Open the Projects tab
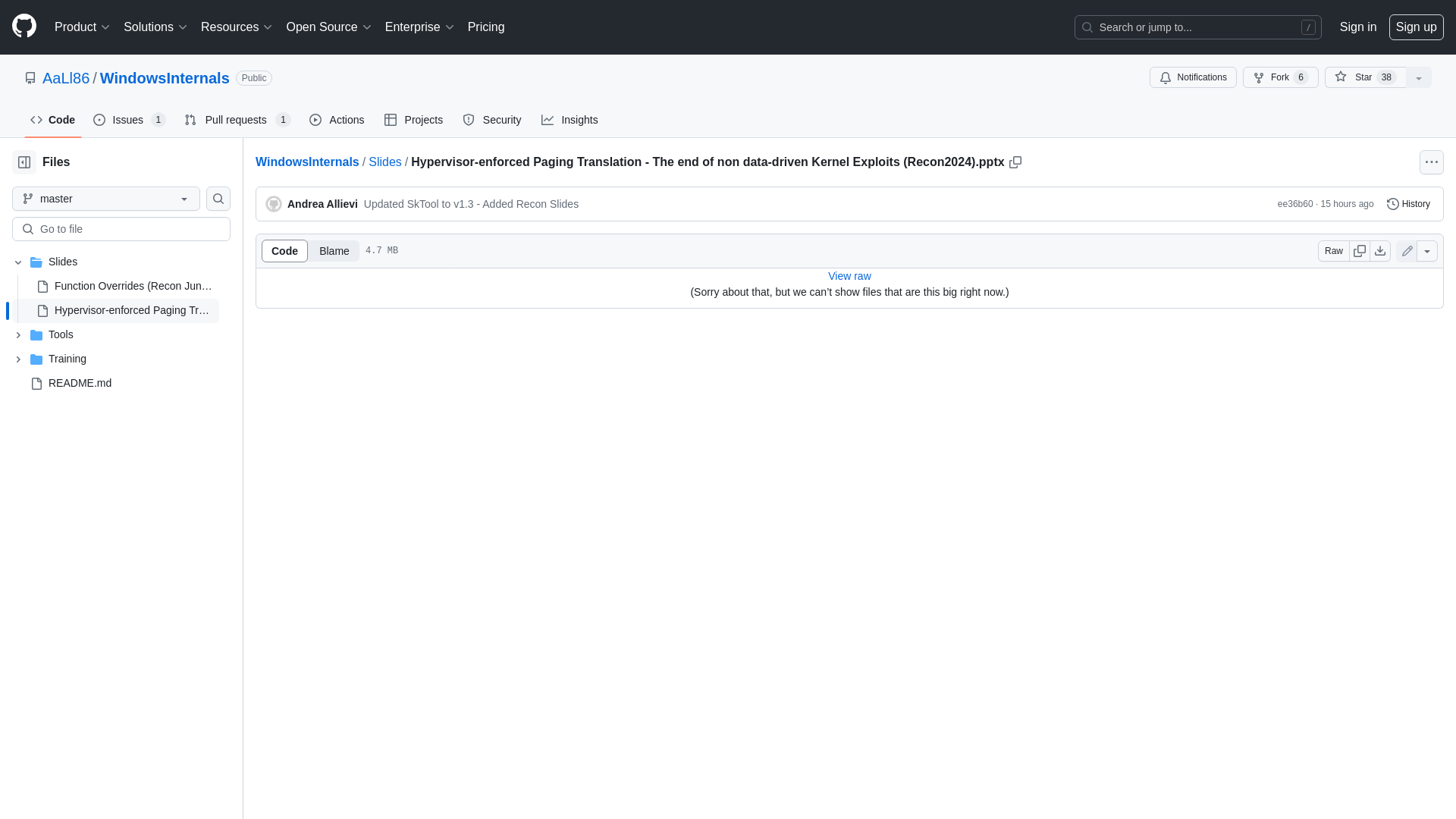 coord(413,120)
